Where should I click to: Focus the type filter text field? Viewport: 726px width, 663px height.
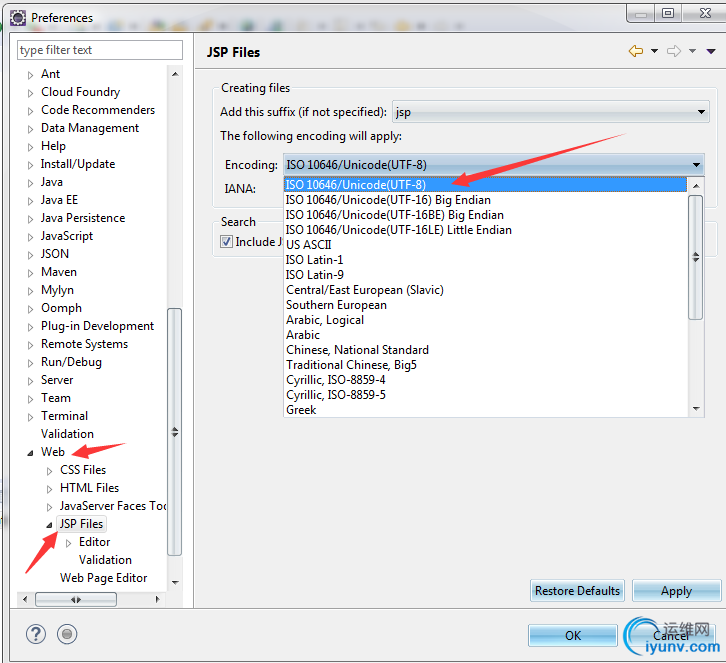(100, 50)
